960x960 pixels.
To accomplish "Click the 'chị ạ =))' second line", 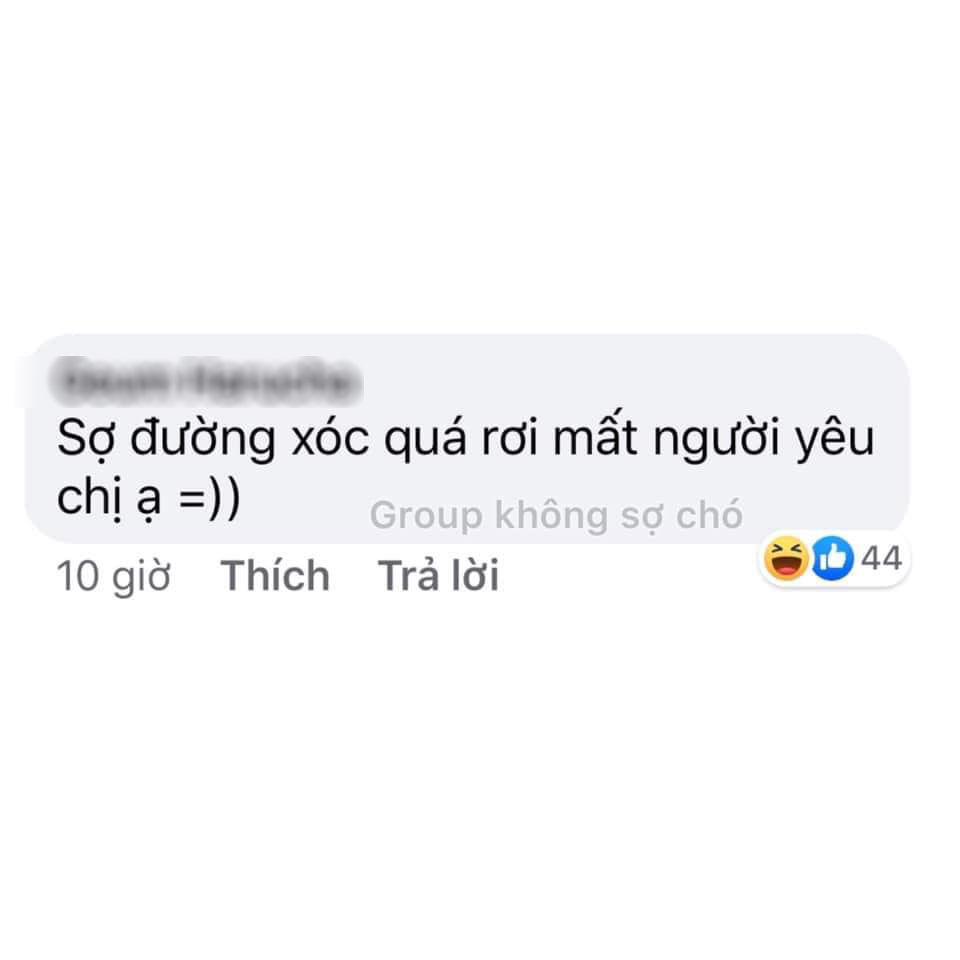I will [148, 498].
